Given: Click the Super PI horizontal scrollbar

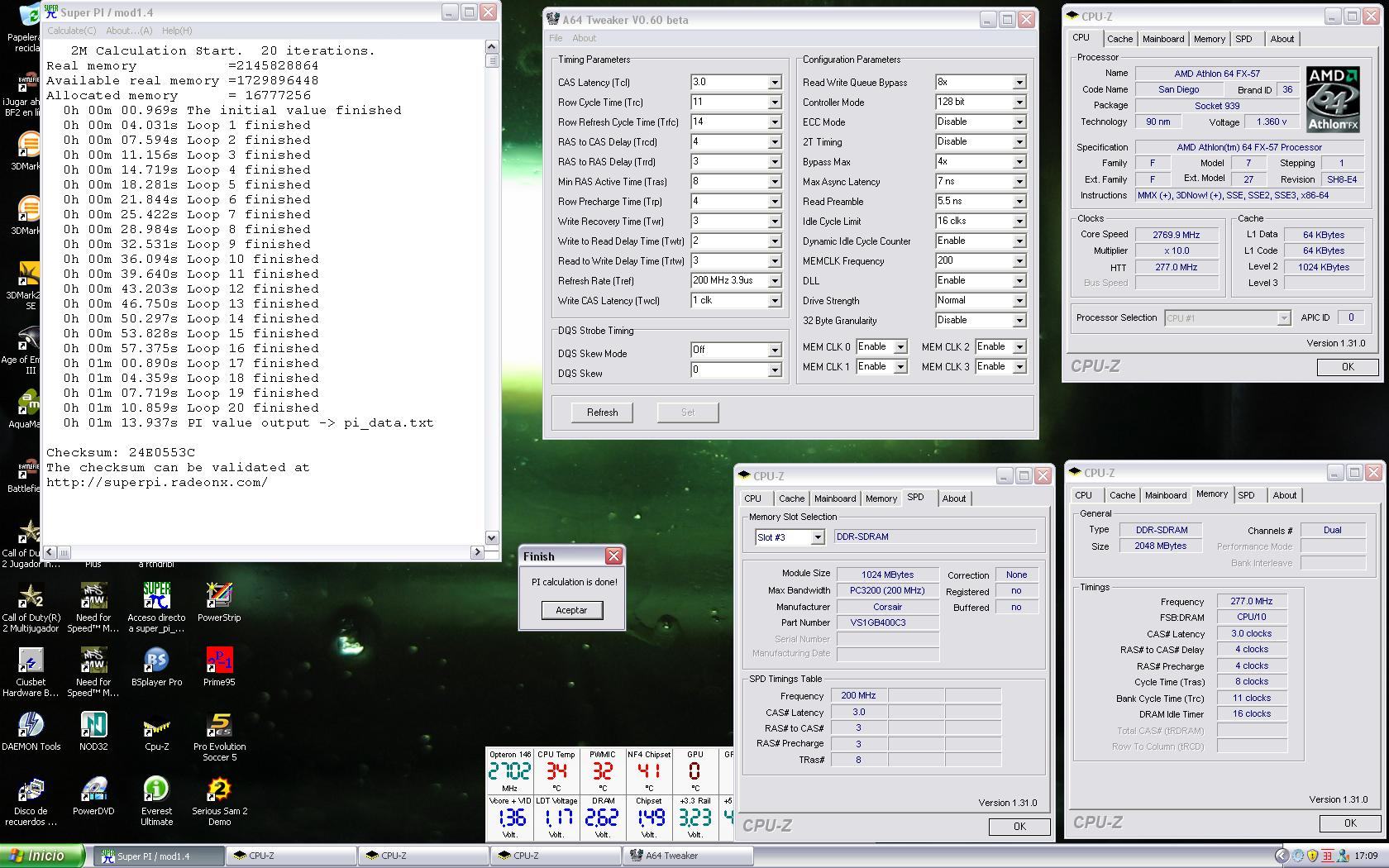Looking at the screenshot, I should click(265, 551).
